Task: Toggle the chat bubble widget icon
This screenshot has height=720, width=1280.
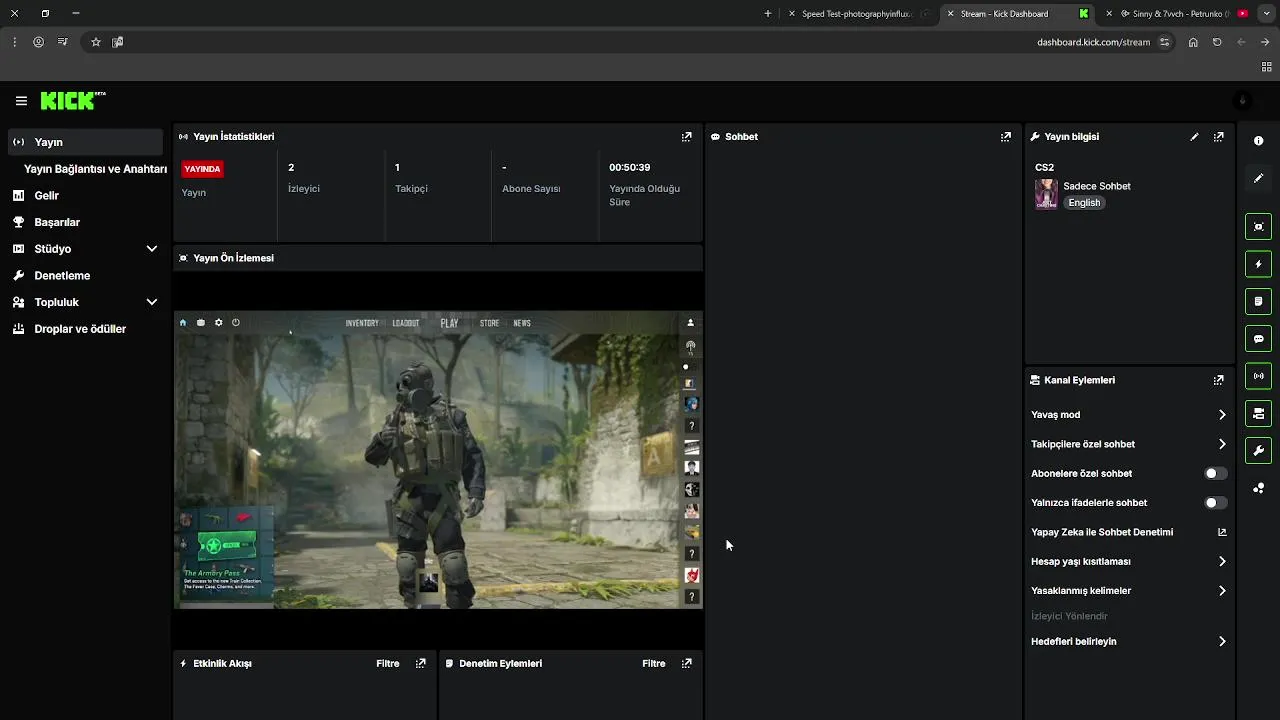Action: [x=1259, y=339]
